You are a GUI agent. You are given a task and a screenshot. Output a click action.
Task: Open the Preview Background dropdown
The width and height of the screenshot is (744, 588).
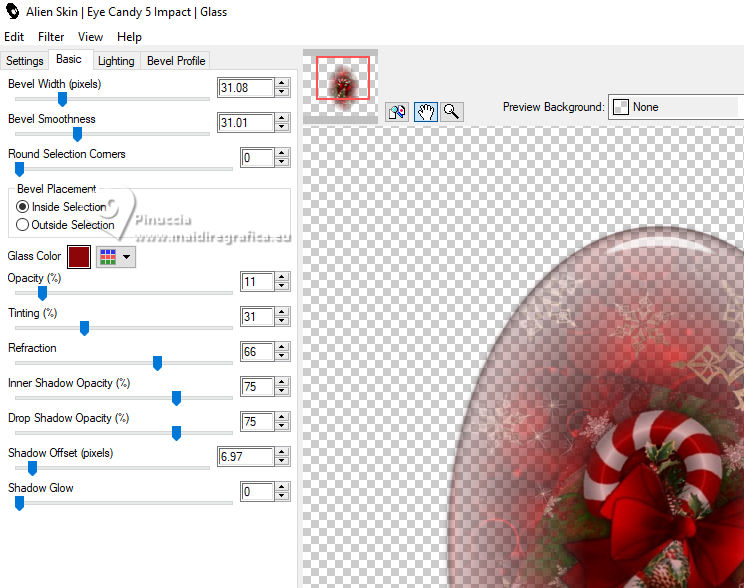tap(676, 107)
